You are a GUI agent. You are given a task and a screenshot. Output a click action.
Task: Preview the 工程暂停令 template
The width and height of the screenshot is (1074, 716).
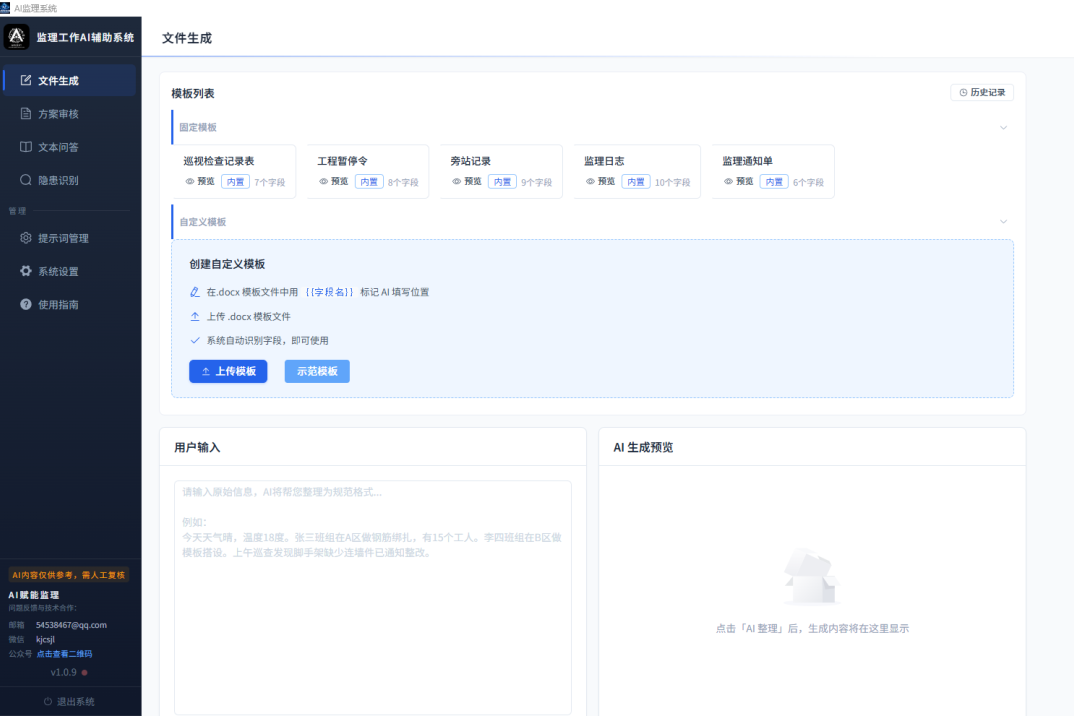pyautogui.click(x=334, y=182)
